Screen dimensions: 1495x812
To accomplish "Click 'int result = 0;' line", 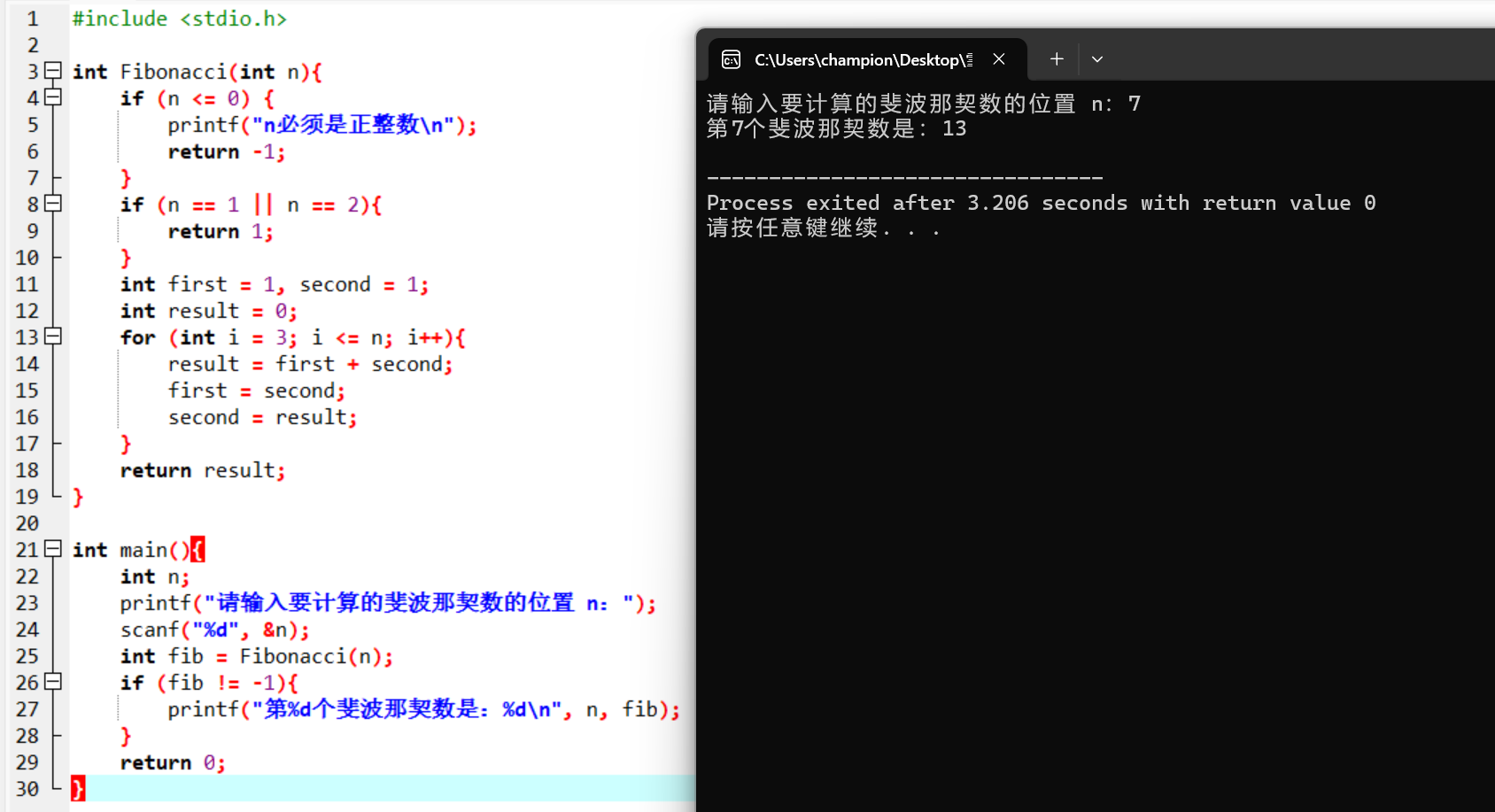I will coord(209,311).
